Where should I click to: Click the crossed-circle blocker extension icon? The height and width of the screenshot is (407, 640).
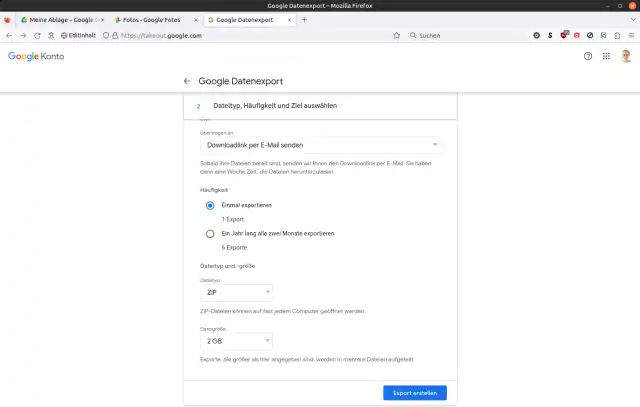(x=590, y=36)
